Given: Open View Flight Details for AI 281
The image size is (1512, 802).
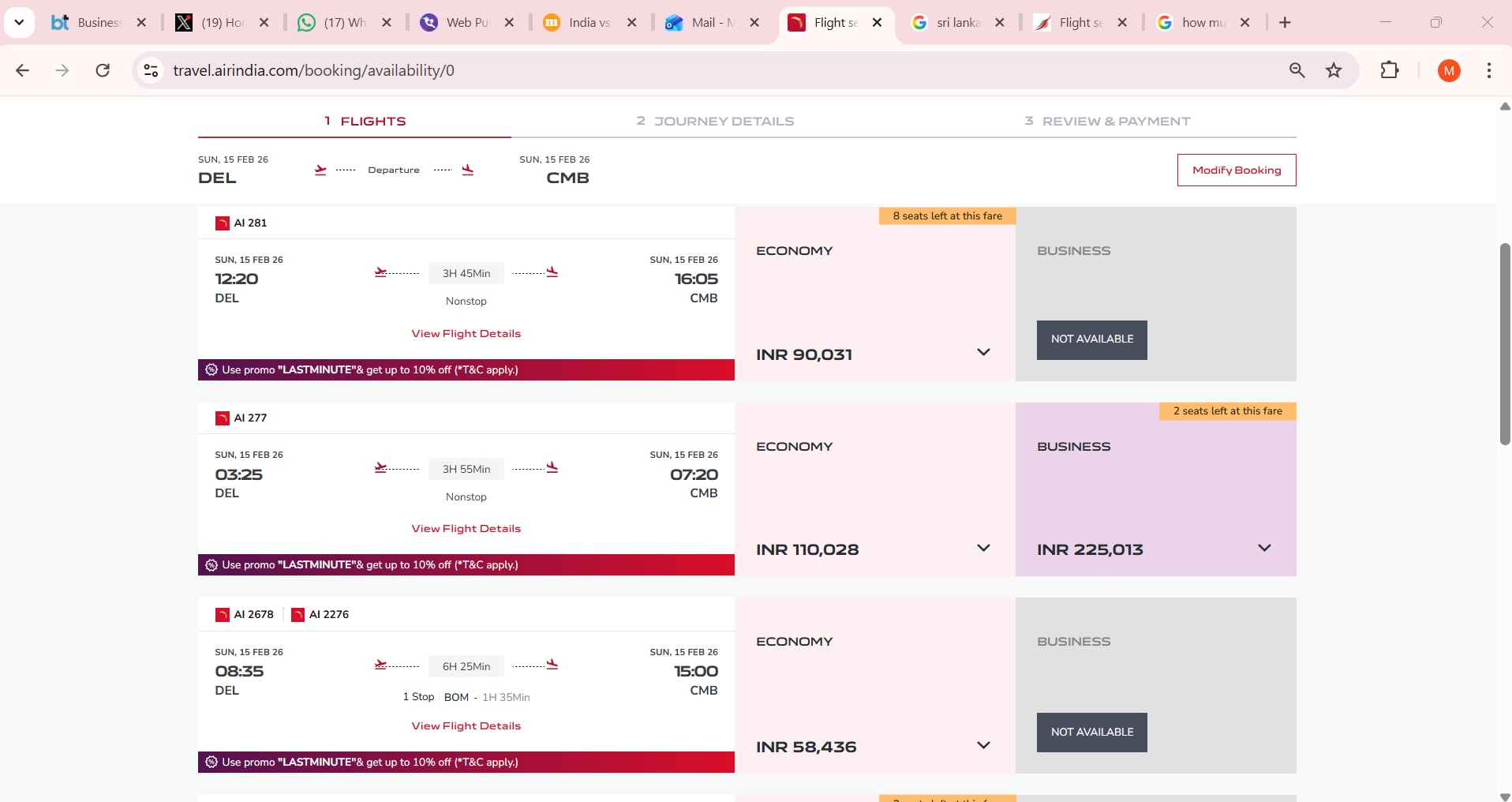Looking at the screenshot, I should pyautogui.click(x=466, y=333).
